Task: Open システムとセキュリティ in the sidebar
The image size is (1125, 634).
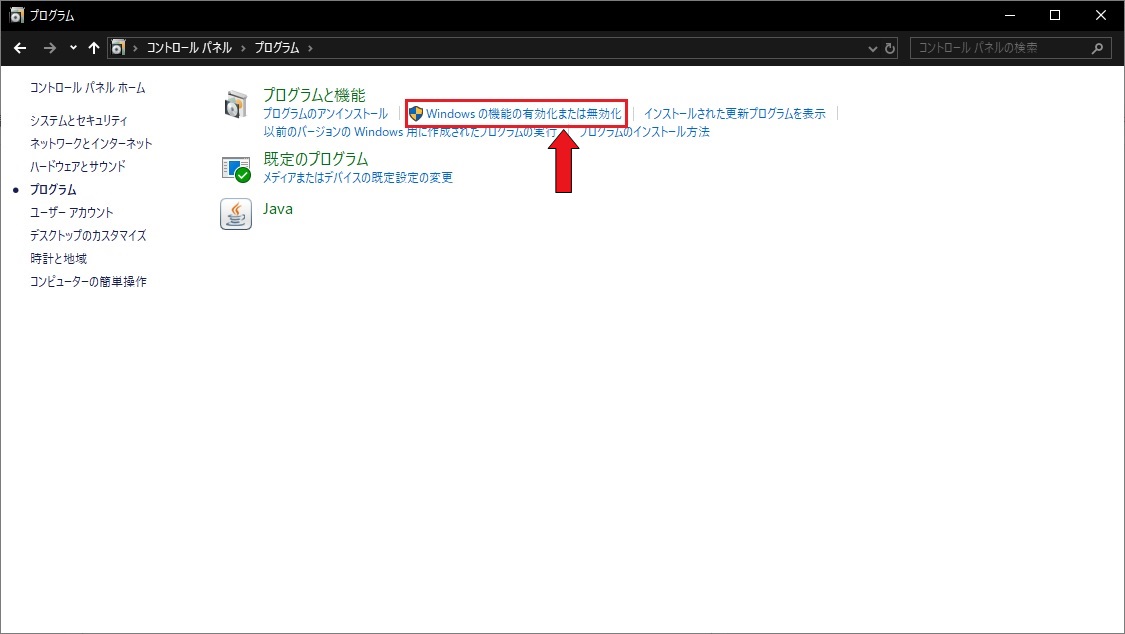Action: click(x=79, y=120)
